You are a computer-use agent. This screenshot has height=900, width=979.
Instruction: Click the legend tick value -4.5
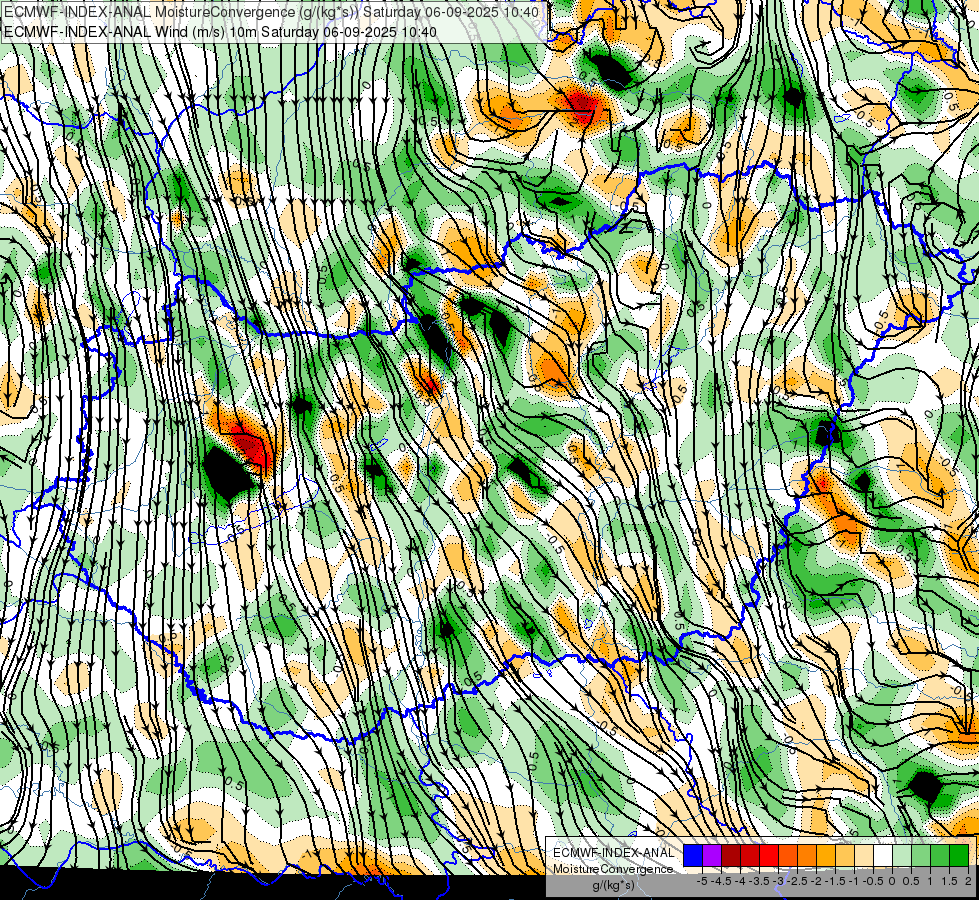click(721, 881)
